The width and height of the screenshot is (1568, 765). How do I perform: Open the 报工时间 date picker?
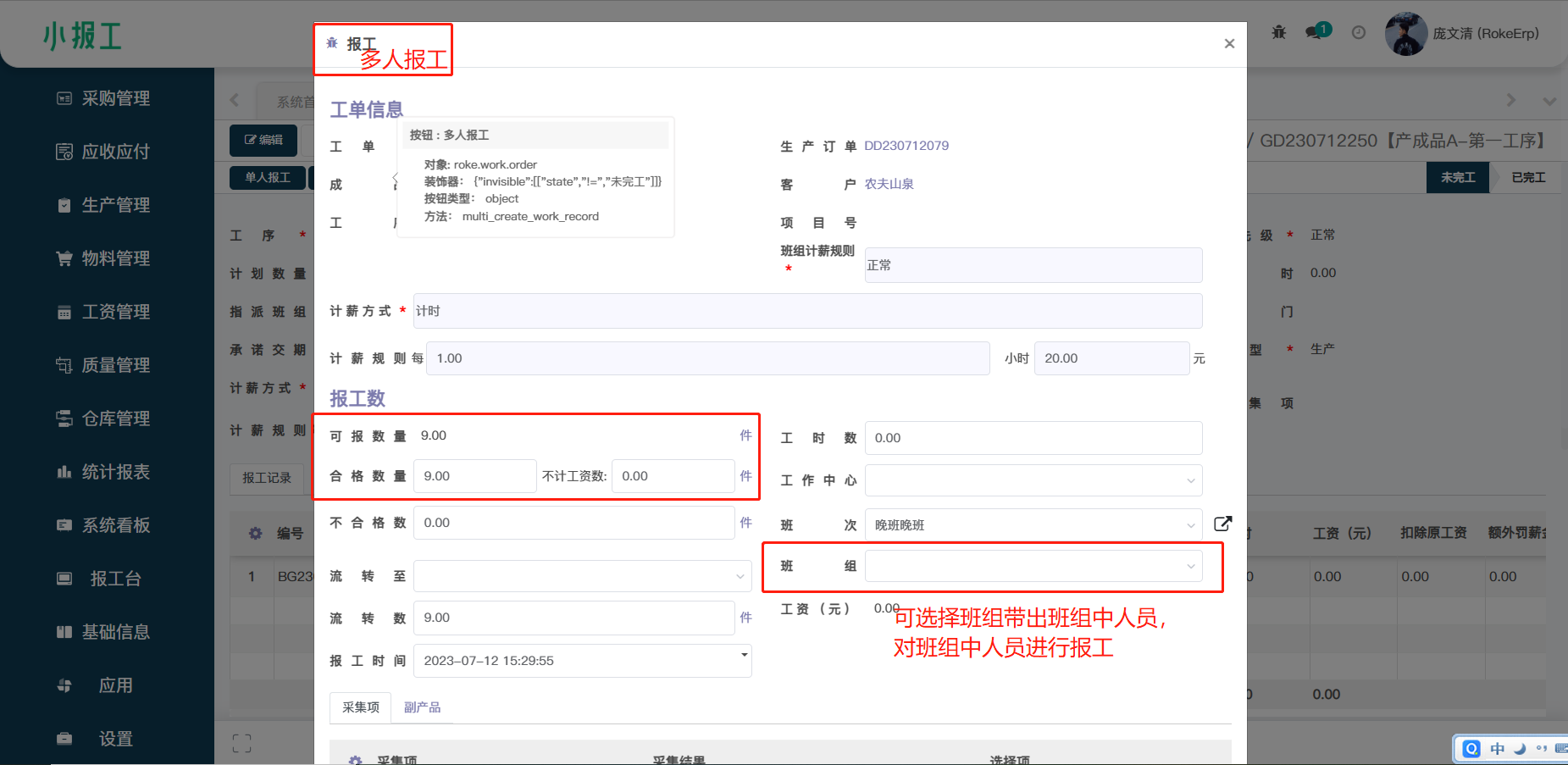582,661
